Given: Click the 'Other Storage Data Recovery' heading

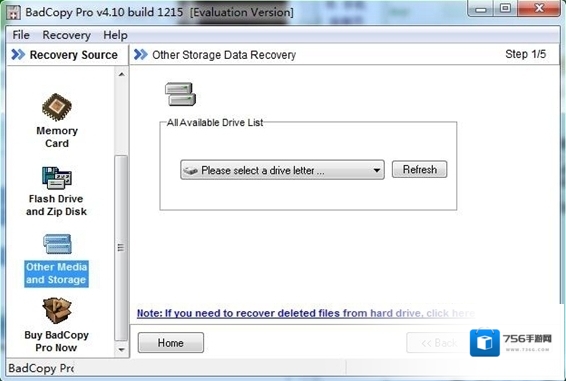Looking at the screenshot, I should coord(224,55).
